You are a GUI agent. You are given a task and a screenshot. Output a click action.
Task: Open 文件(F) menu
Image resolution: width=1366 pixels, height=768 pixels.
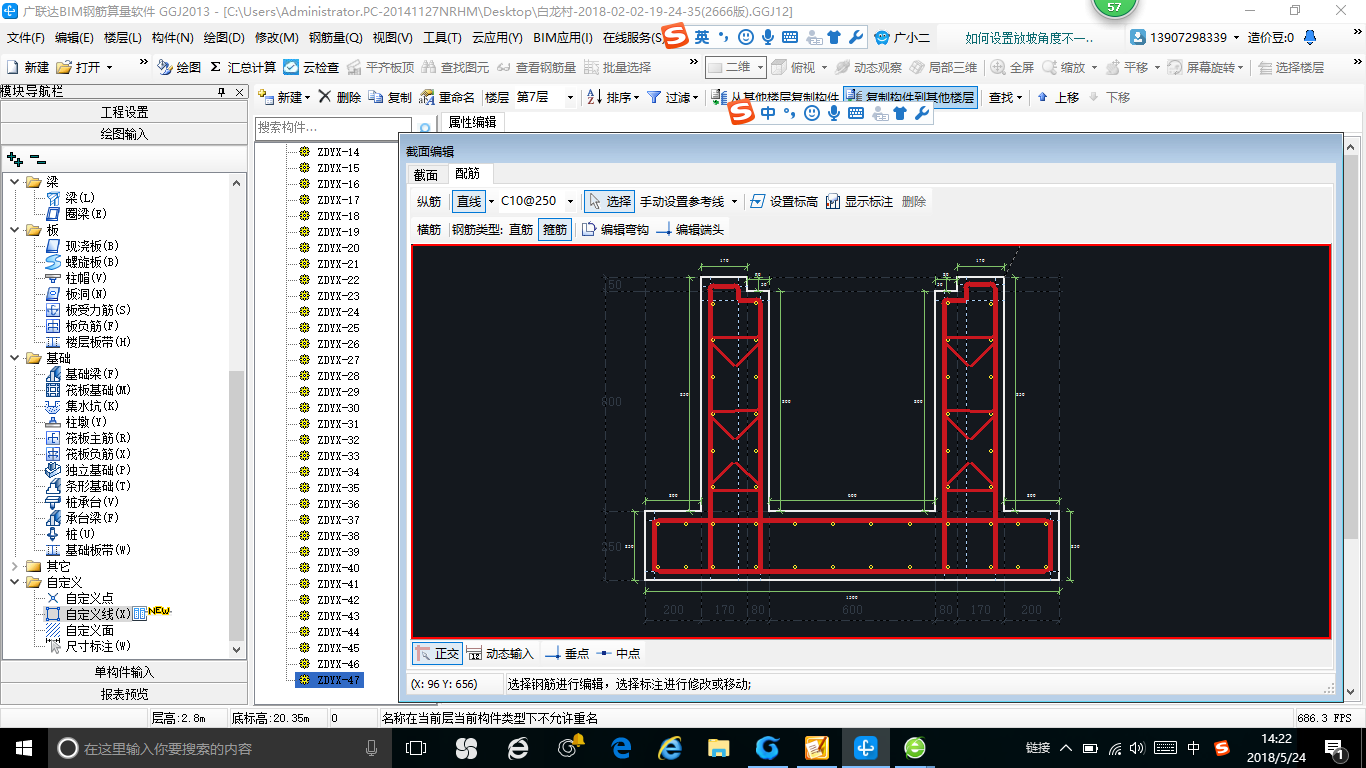pyautogui.click(x=25, y=38)
